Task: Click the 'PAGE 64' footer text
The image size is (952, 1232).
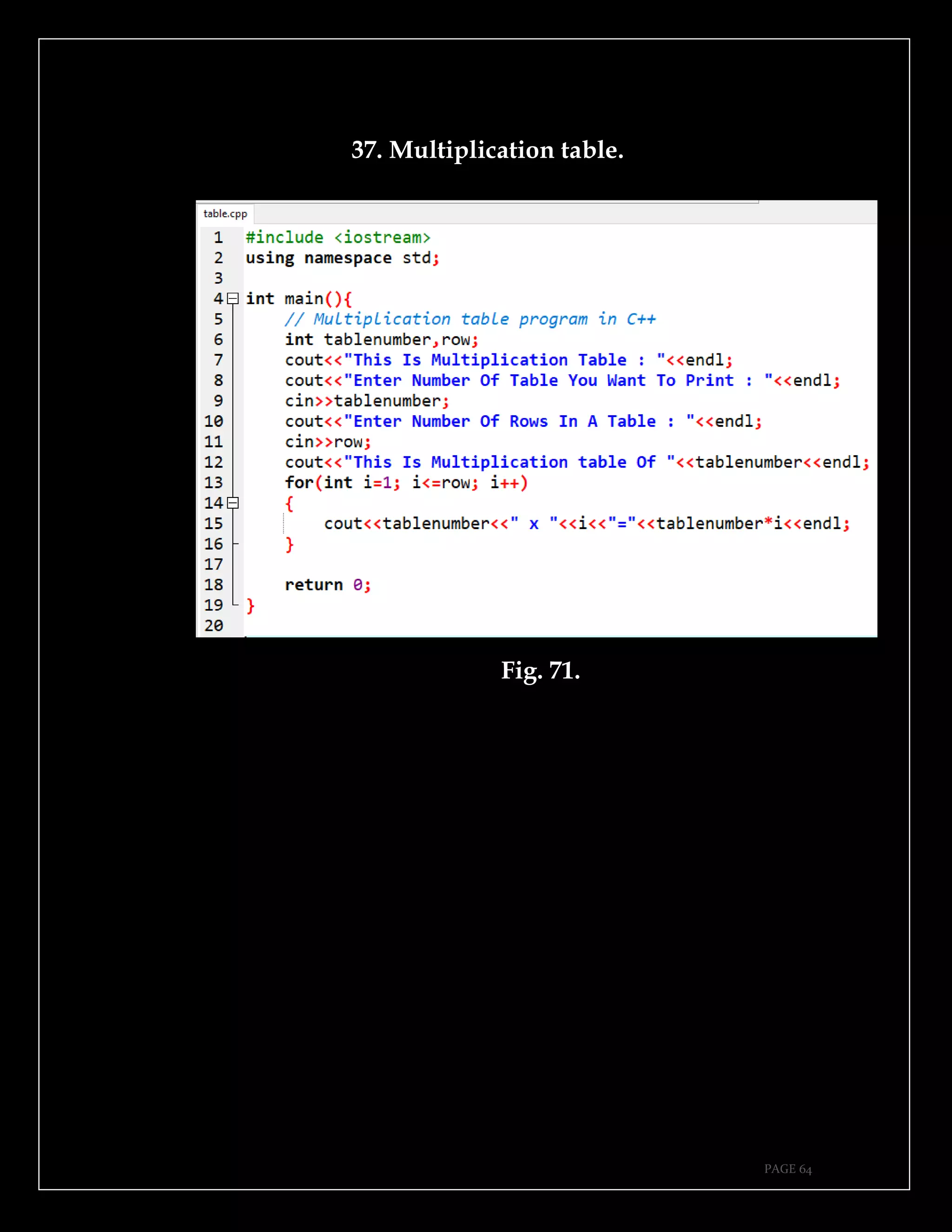Action: coord(787,1169)
